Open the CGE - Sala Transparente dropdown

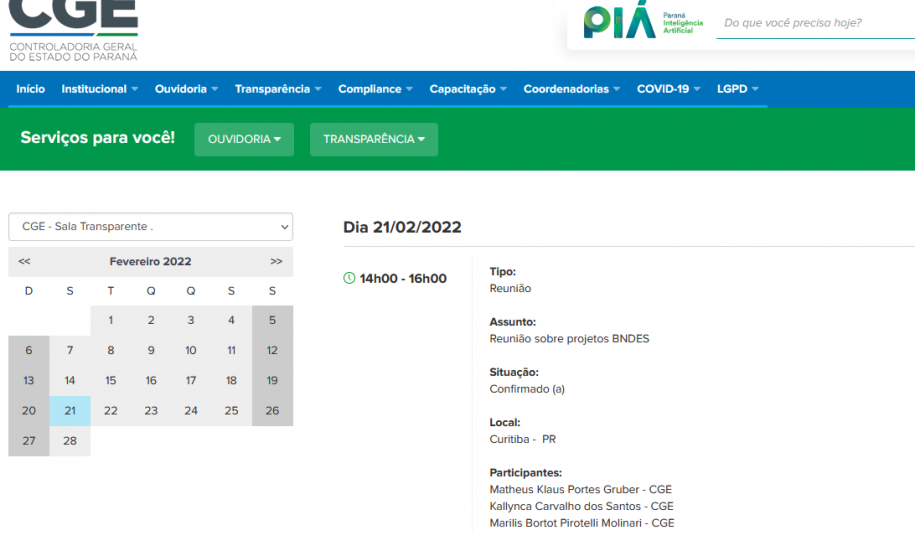[x=151, y=227]
